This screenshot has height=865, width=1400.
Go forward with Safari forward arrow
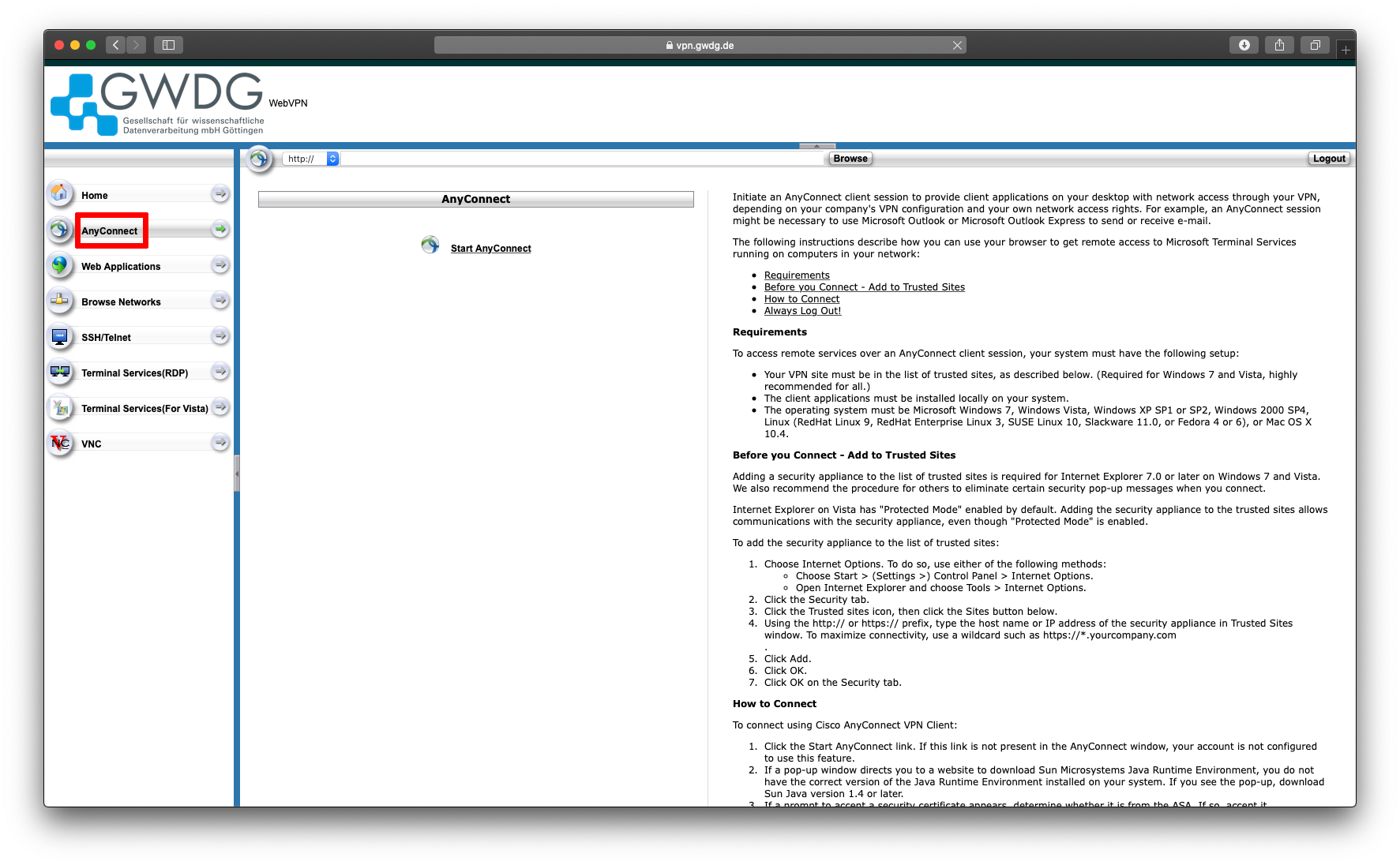point(137,45)
